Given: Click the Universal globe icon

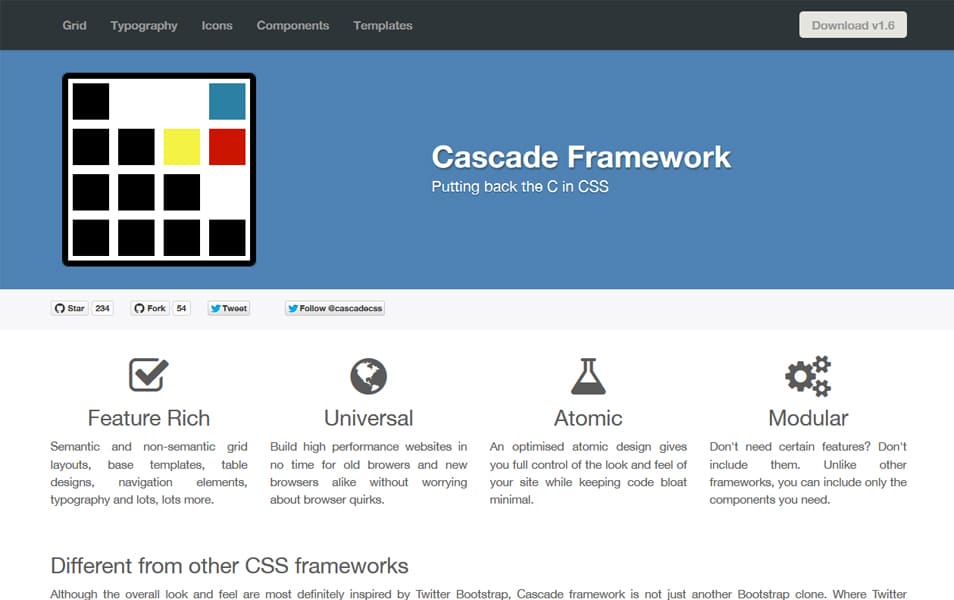Looking at the screenshot, I should (x=368, y=376).
